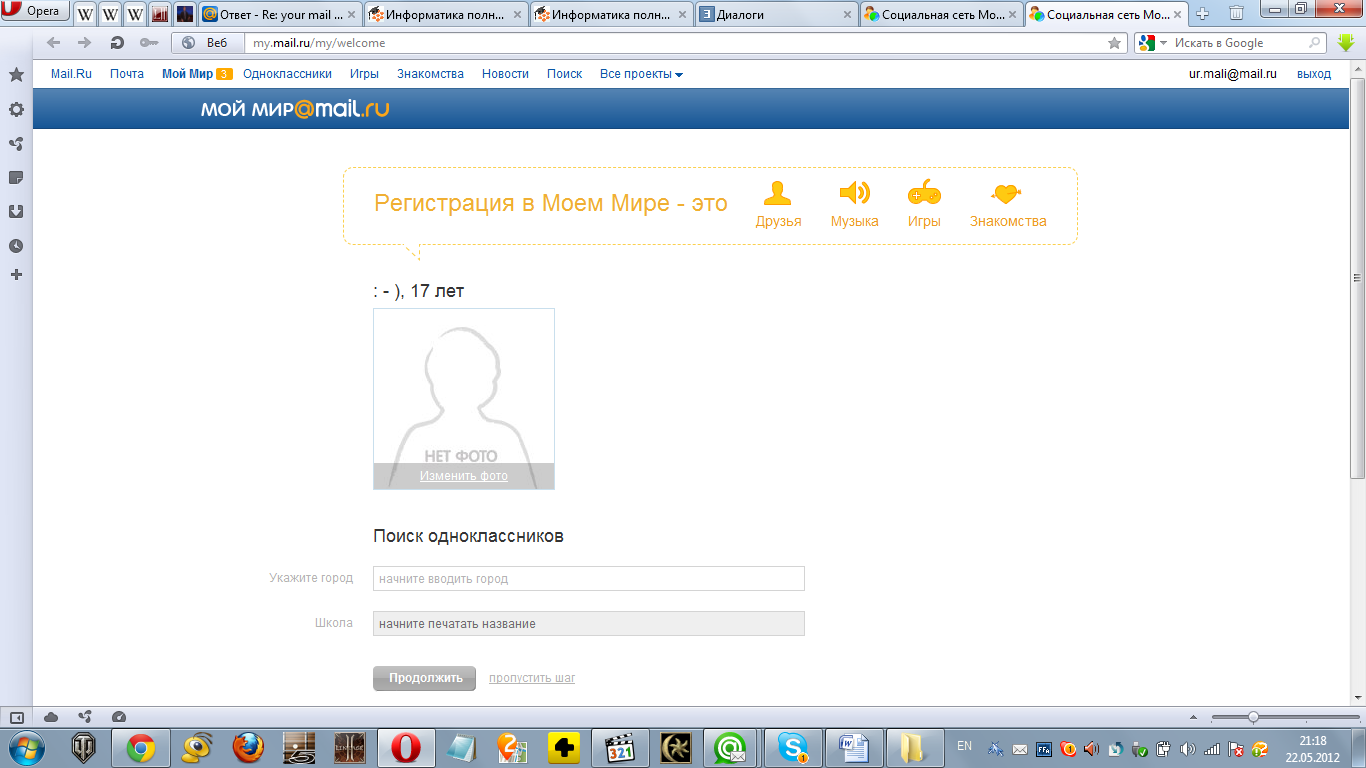Open the Opera main menu button
The height and width of the screenshot is (768, 1366).
tap(36, 11)
